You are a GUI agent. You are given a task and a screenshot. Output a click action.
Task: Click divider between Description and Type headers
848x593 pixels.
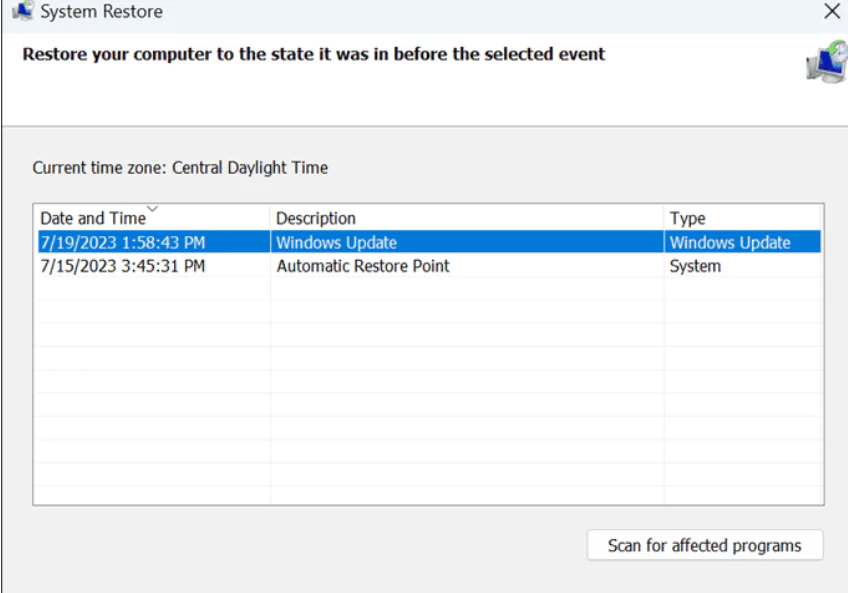click(x=664, y=218)
